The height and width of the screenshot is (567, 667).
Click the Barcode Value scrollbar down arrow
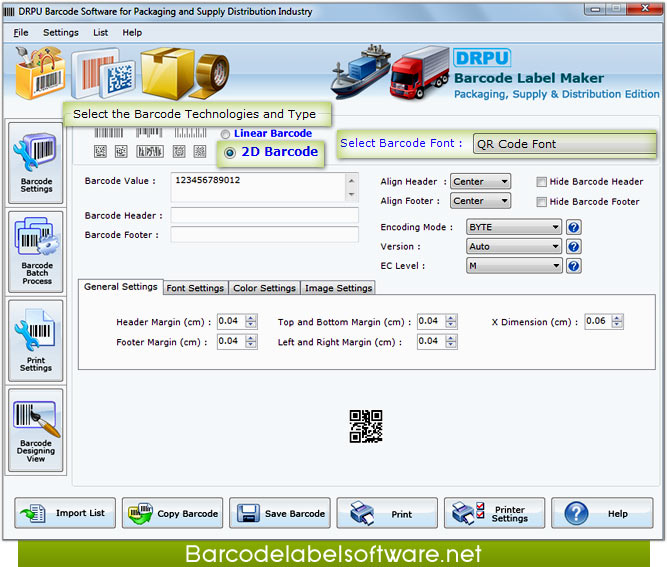click(x=351, y=194)
